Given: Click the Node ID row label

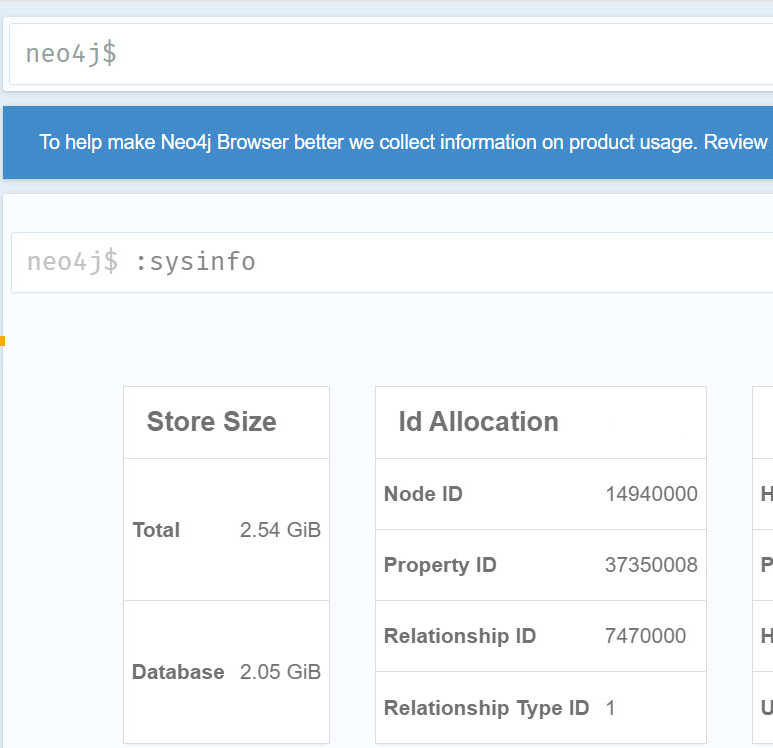Looking at the screenshot, I should [x=423, y=494].
